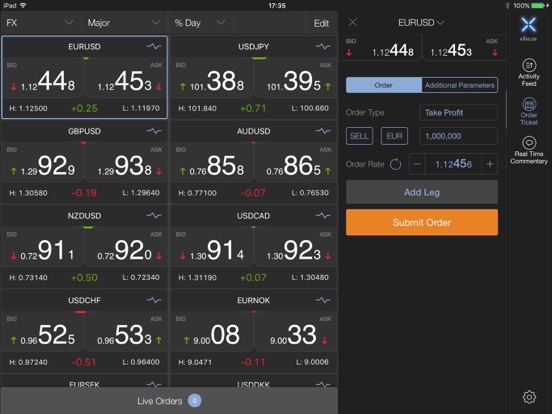Open the USDCAD chart icon
Screen dimensions: 552x414
pyautogui.click(x=323, y=215)
